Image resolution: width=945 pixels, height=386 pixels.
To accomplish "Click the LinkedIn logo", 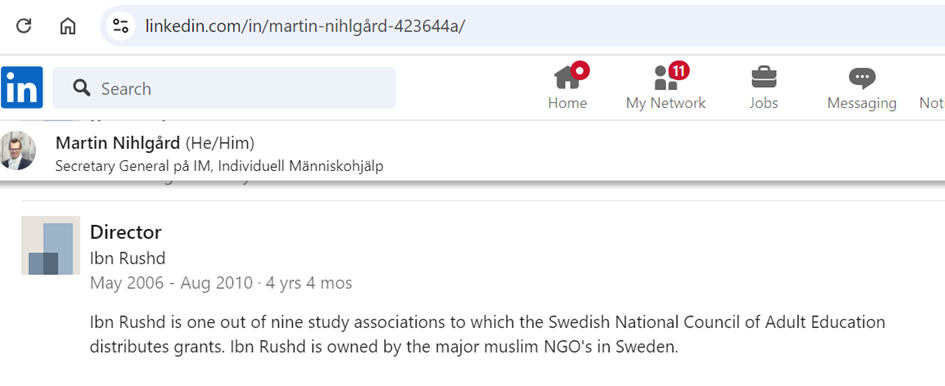I will pos(22,87).
